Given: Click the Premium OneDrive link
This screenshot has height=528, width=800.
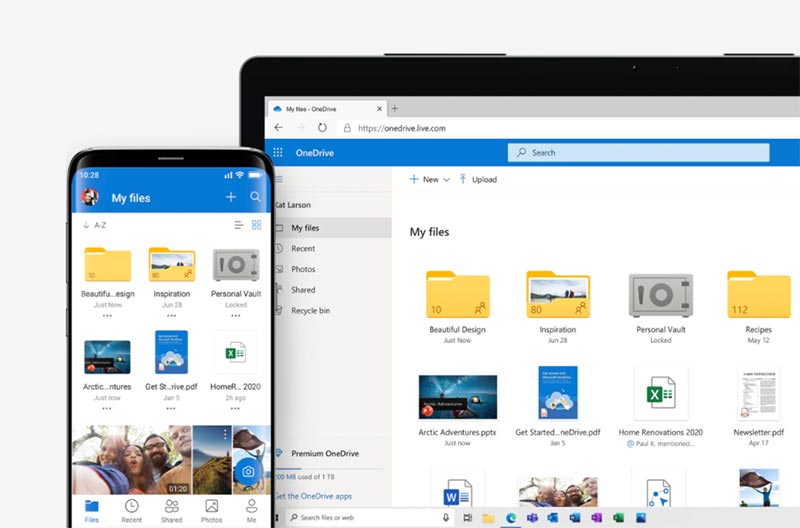Looking at the screenshot, I should point(324,453).
